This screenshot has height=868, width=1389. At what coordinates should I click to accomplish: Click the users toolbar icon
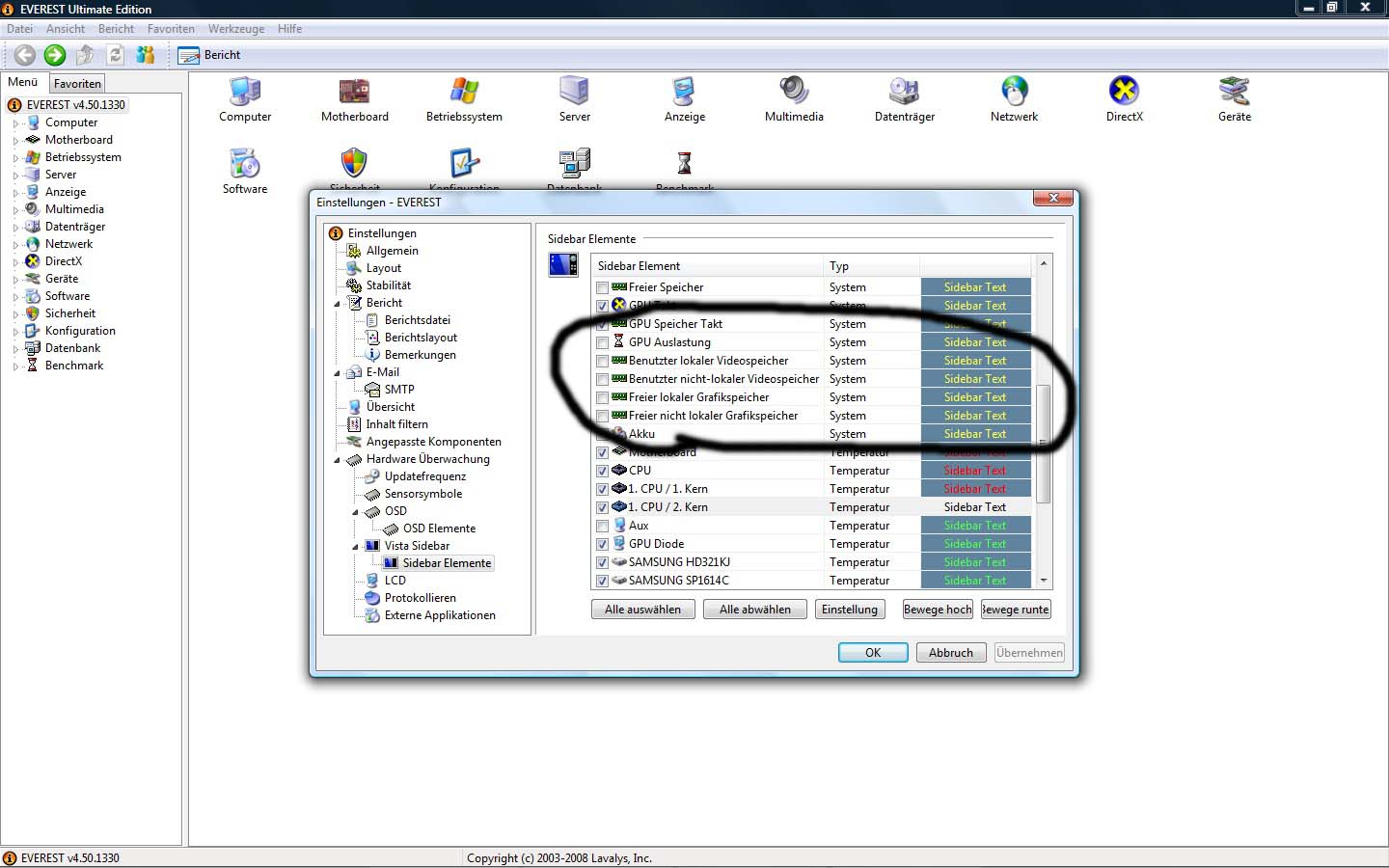click(146, 55)
